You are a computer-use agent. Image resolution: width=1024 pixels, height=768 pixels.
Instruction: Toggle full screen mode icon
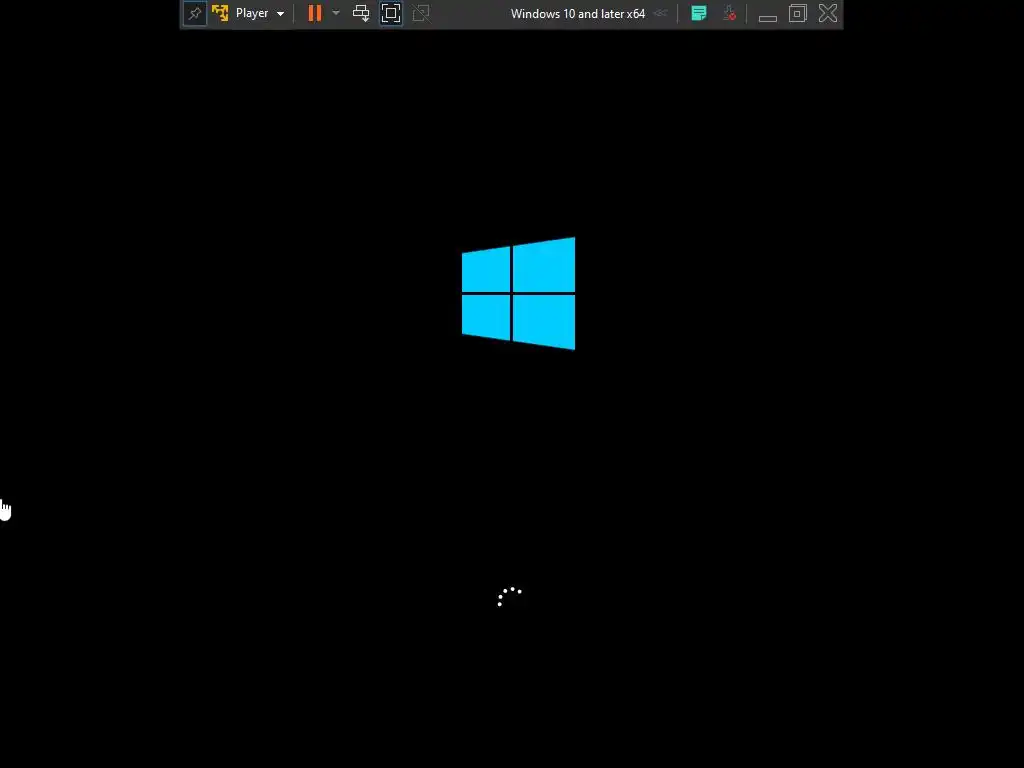point(391,13)
